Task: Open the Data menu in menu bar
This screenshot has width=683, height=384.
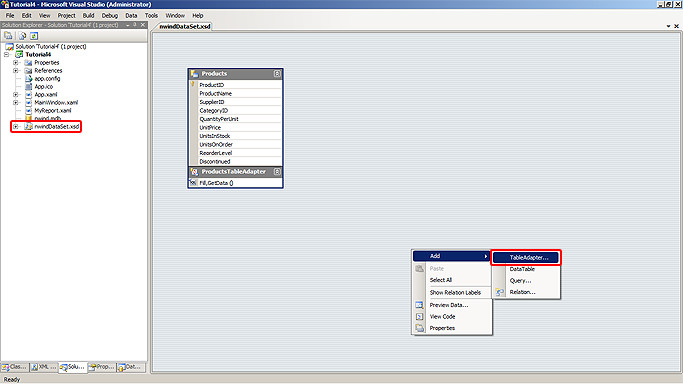Action: (131, 15)
